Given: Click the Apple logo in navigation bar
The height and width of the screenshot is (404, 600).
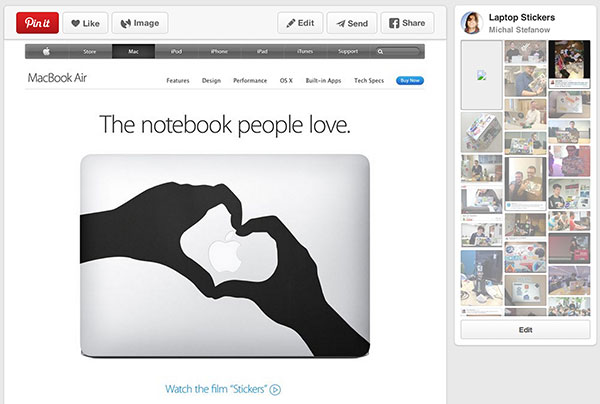Looking at the screenshot, I should click(47, 51).
